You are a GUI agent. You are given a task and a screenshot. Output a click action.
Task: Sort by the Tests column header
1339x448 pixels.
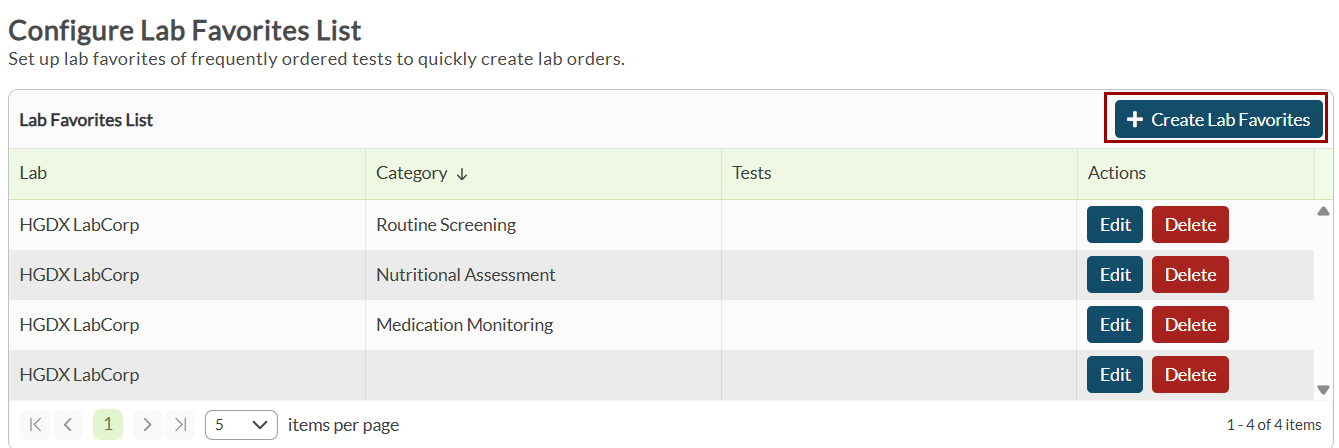point(752,173)
